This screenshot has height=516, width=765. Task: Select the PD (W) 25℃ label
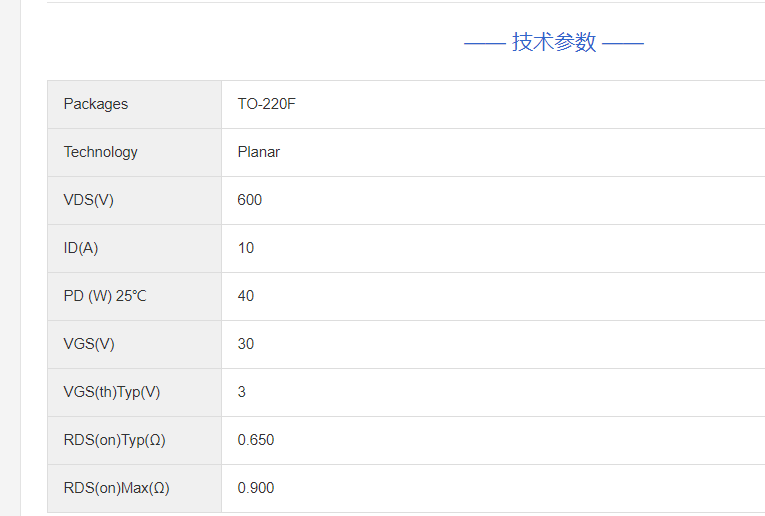(x=105, y=296)
